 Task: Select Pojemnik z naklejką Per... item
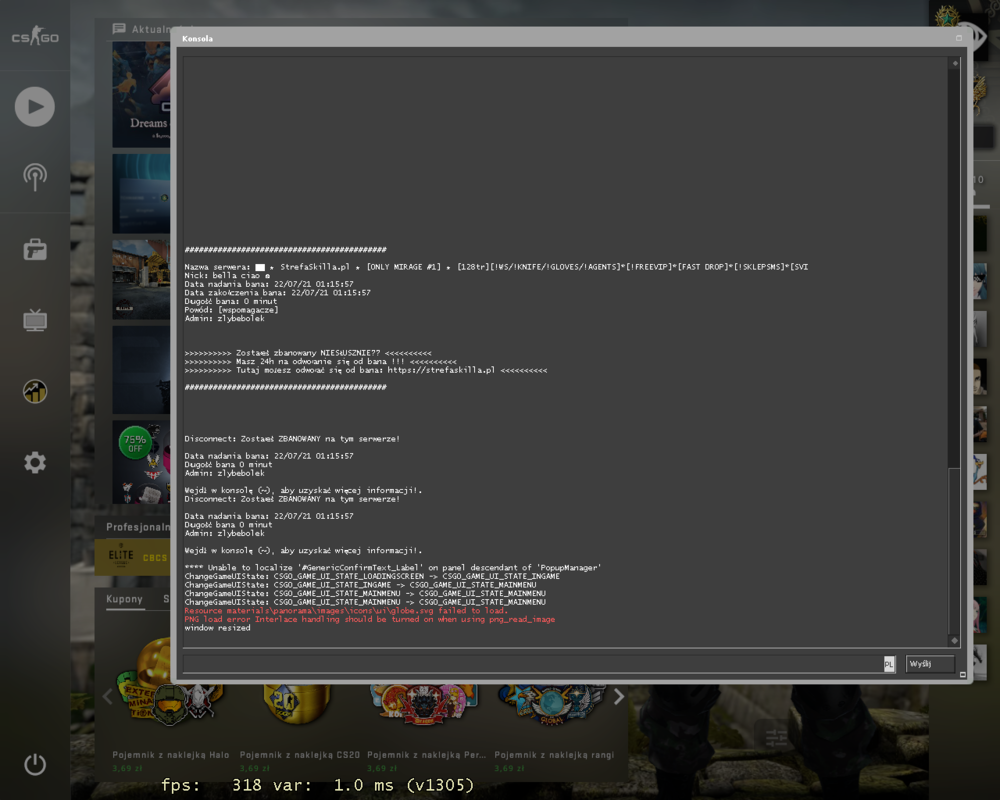point(427,755)
